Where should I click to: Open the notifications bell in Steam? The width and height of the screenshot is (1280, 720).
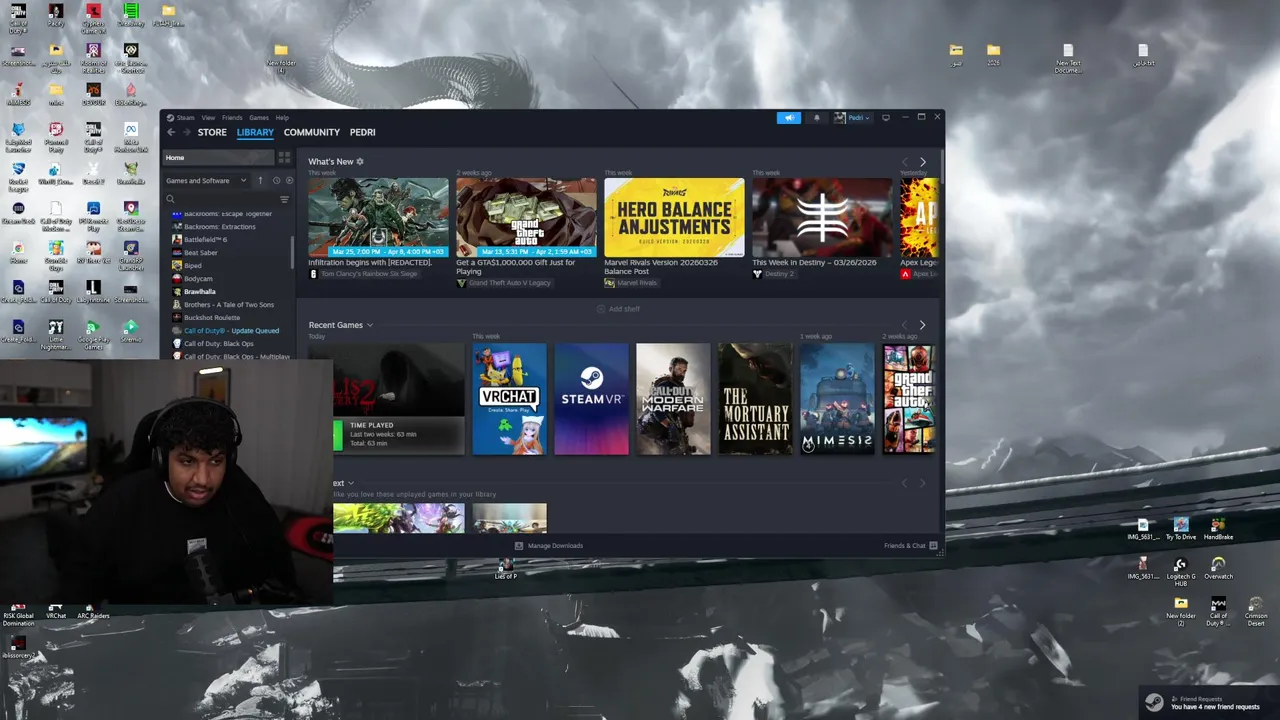coord(816,118)
